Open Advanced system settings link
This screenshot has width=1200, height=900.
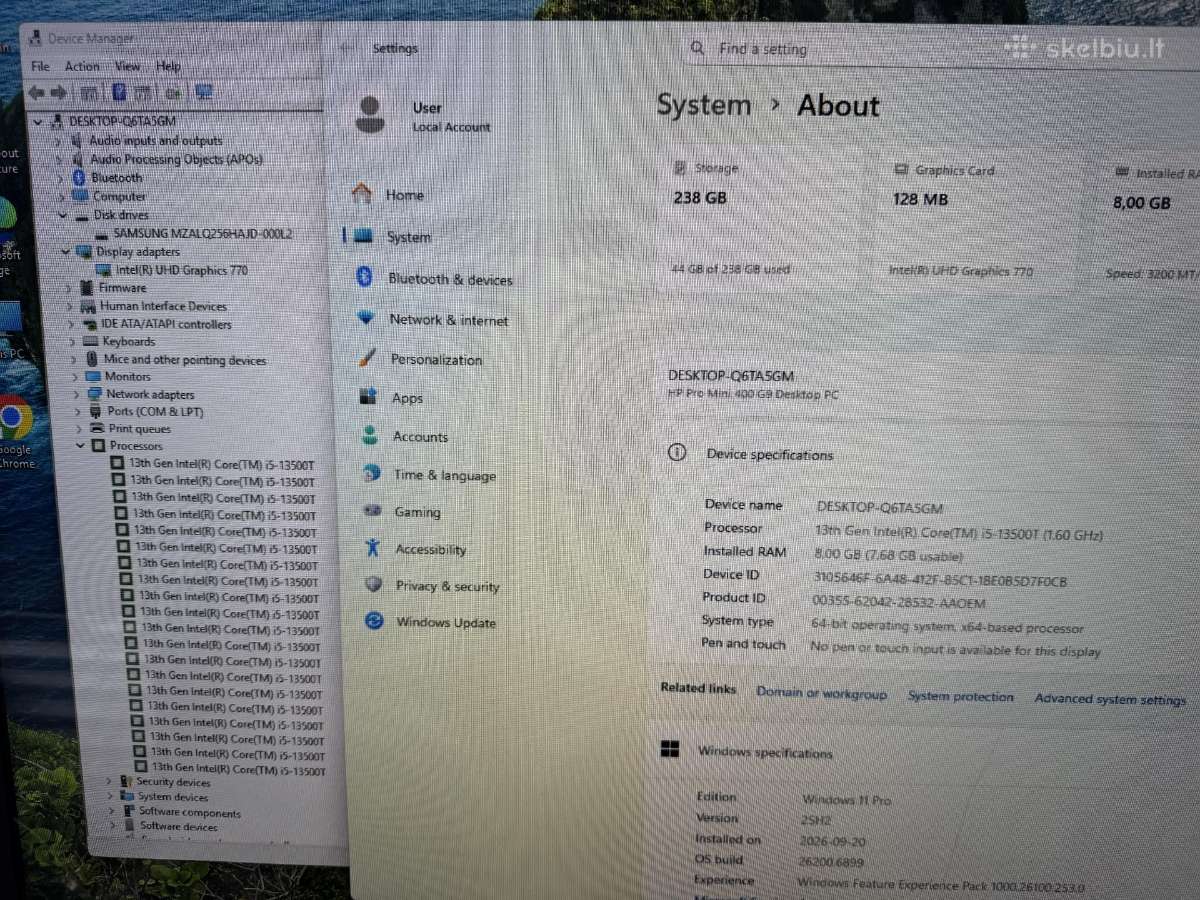pyautogui.click(x=1110, y=699)
